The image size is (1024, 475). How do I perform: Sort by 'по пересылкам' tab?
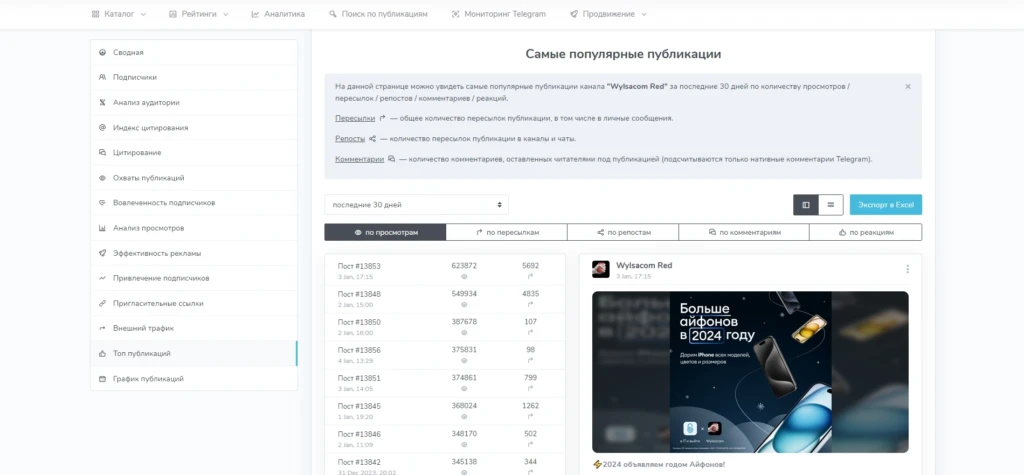point(507,232)
